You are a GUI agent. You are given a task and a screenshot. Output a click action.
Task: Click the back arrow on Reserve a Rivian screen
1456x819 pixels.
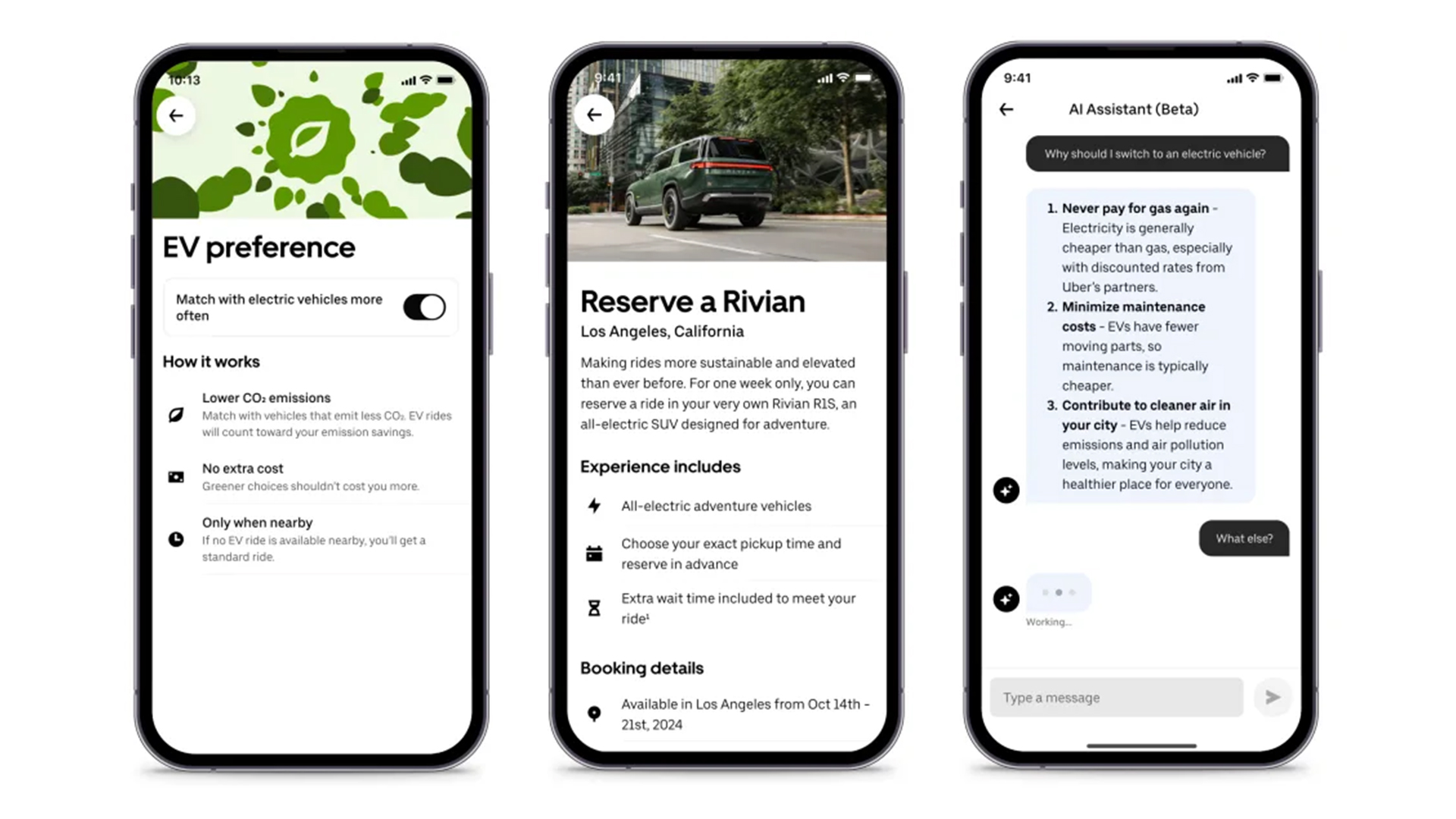tap(594, 115)
